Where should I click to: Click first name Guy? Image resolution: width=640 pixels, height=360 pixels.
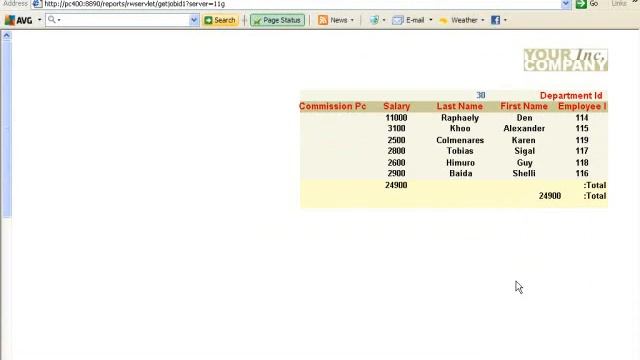tap(524, 163)
